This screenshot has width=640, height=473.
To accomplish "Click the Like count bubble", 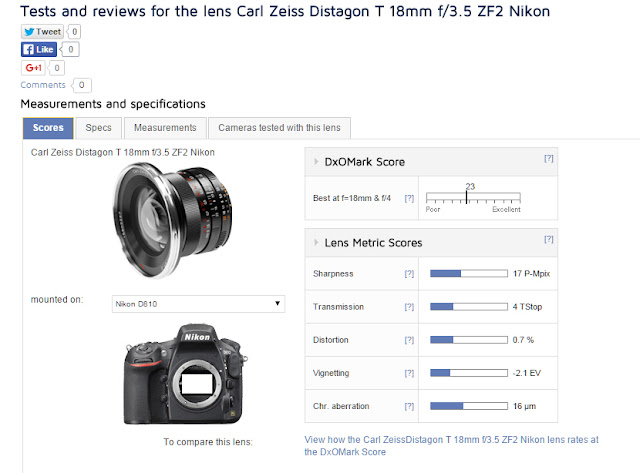I will tap(71, 49).
